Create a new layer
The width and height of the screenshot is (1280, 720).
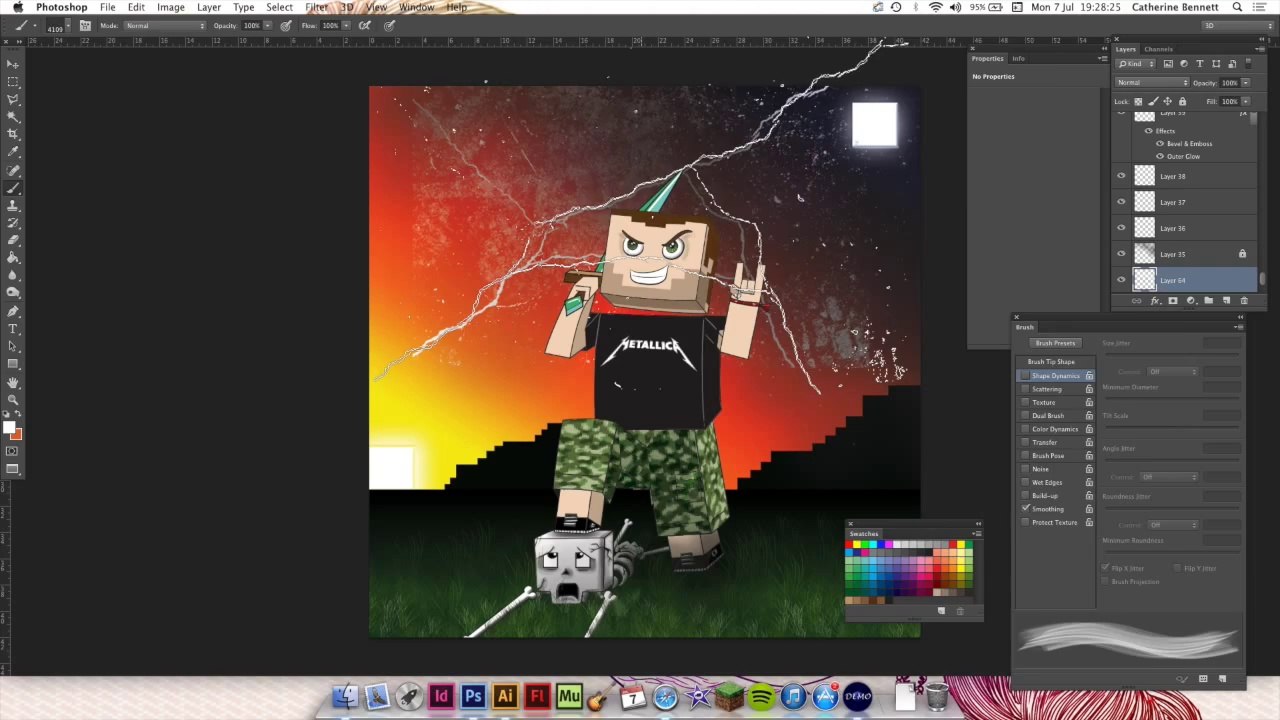[1226, 301]
